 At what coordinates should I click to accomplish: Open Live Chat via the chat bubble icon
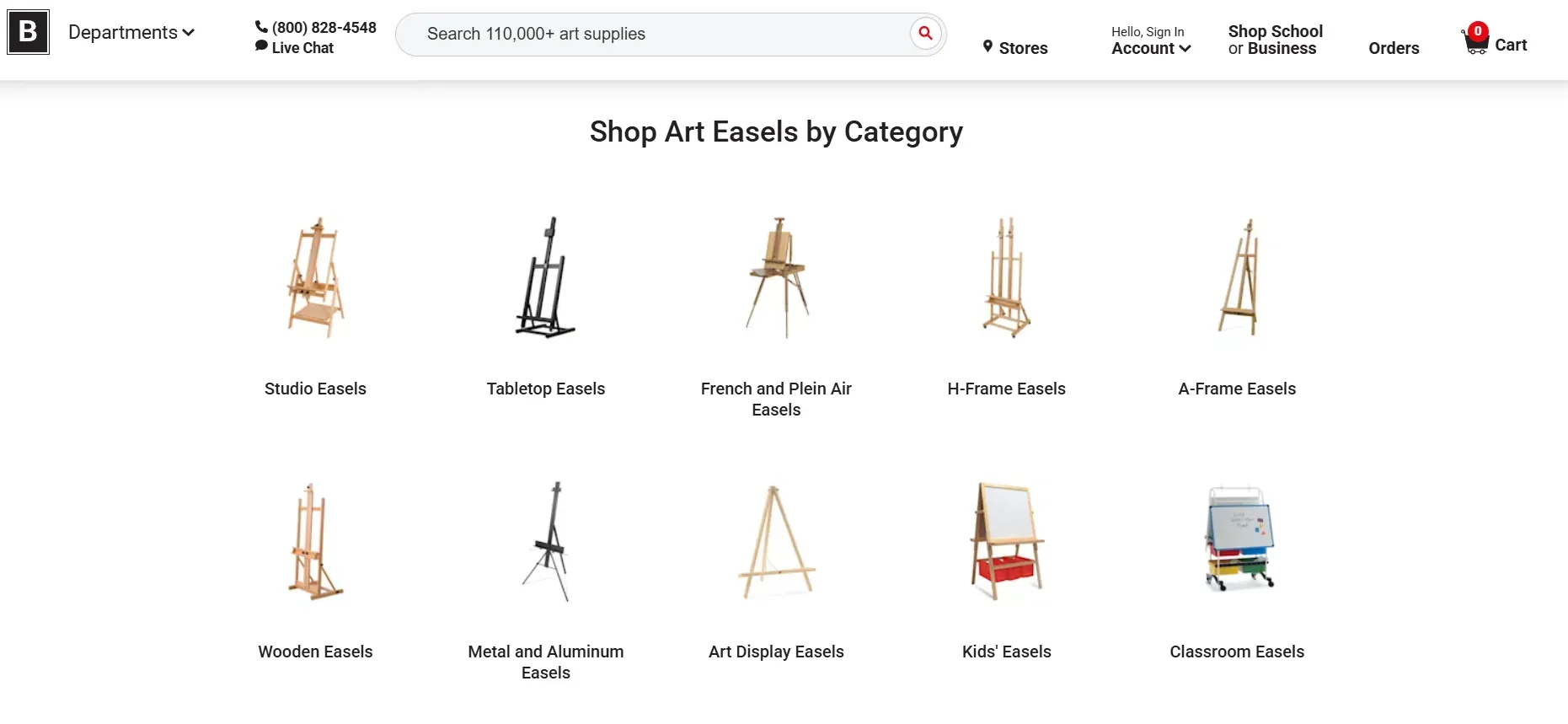coord(261,46)
